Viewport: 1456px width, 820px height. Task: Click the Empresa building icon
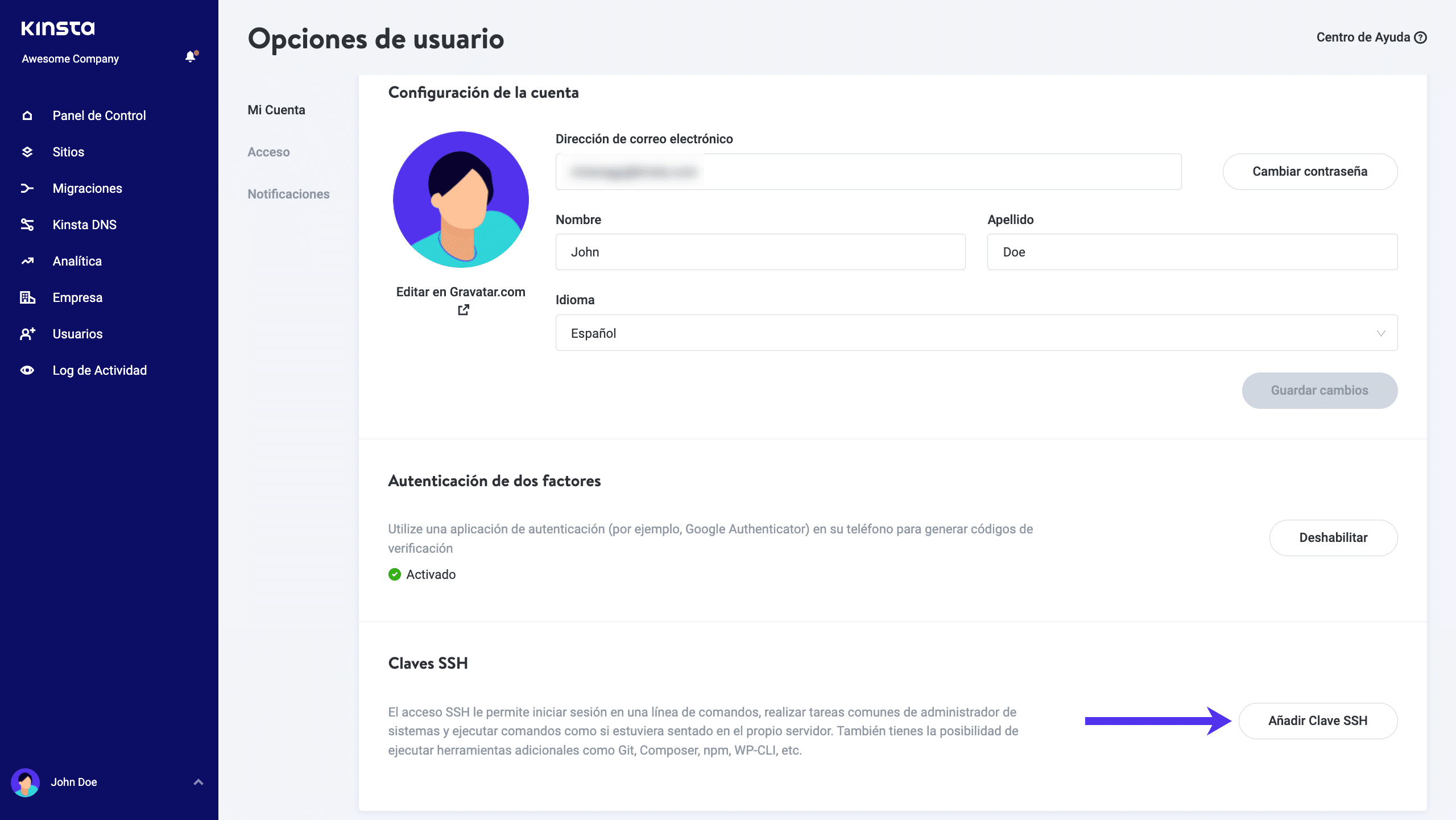[27, 297]
